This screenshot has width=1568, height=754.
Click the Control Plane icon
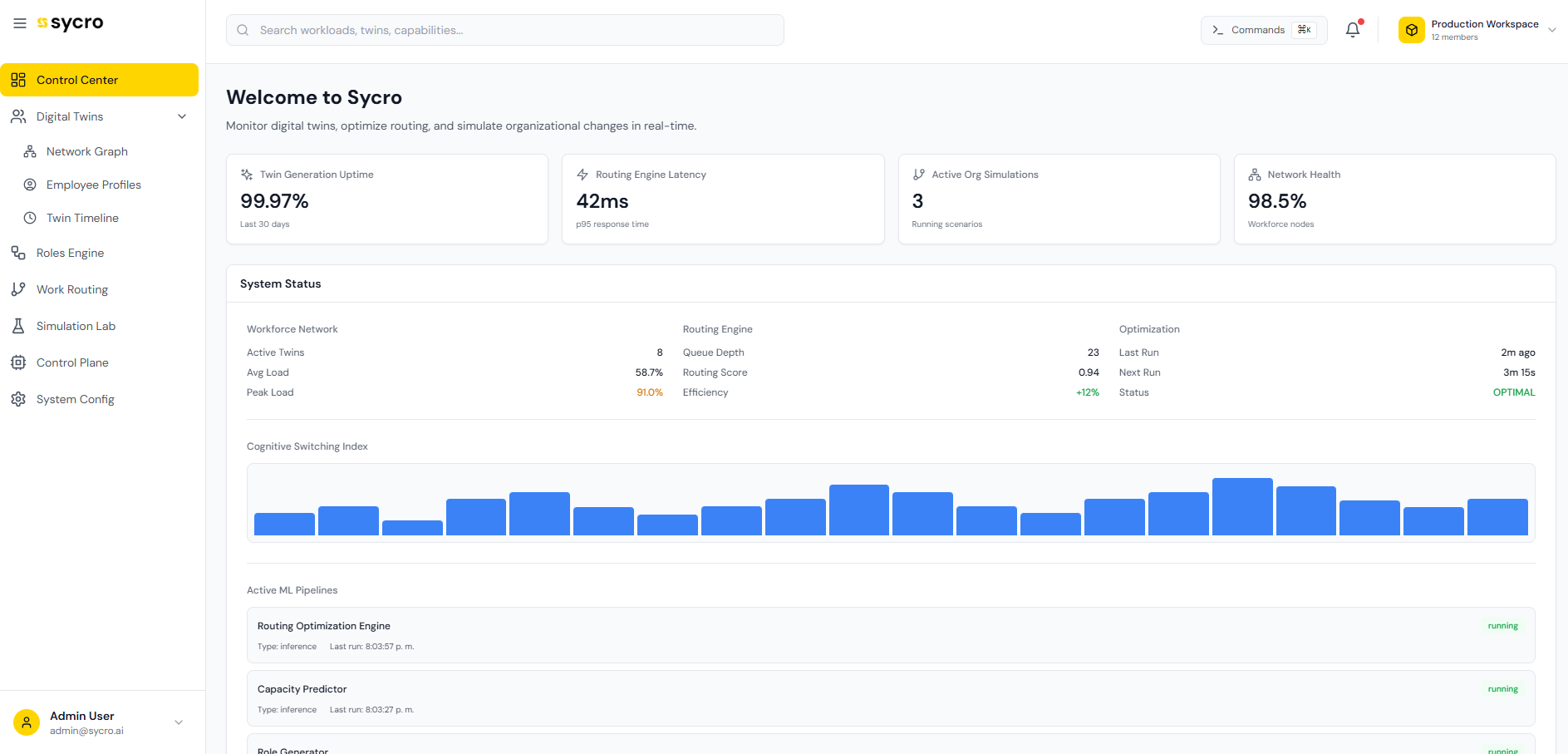click(19, 362)
